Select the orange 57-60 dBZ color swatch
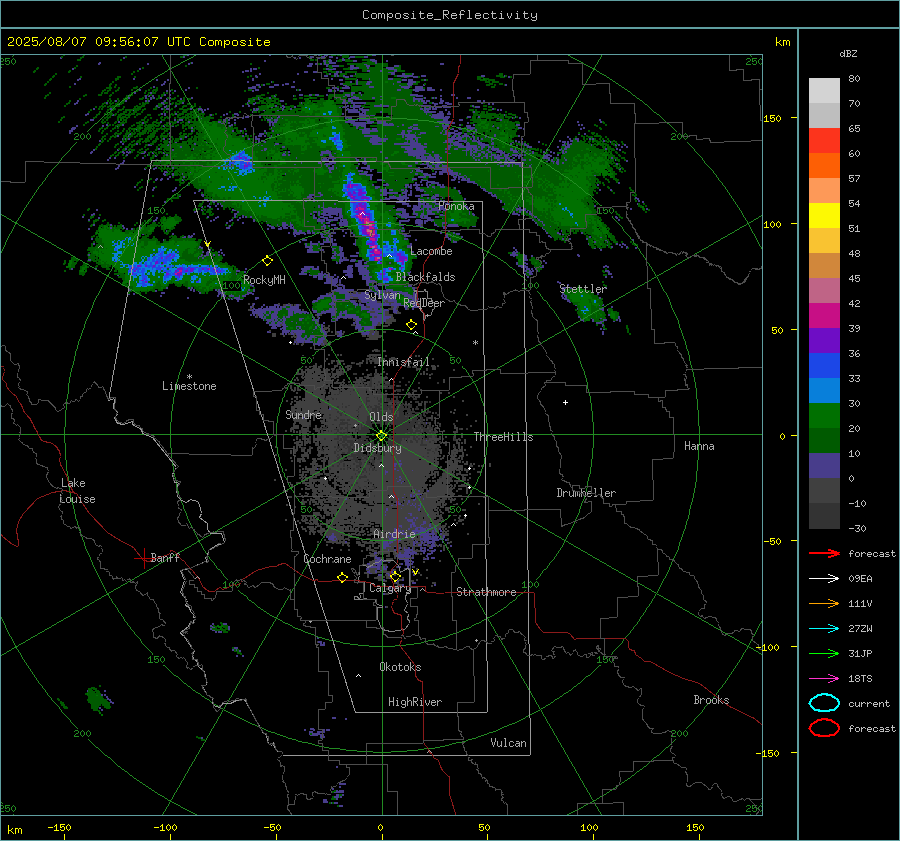The image size is (900, 841). coord(824,165)
